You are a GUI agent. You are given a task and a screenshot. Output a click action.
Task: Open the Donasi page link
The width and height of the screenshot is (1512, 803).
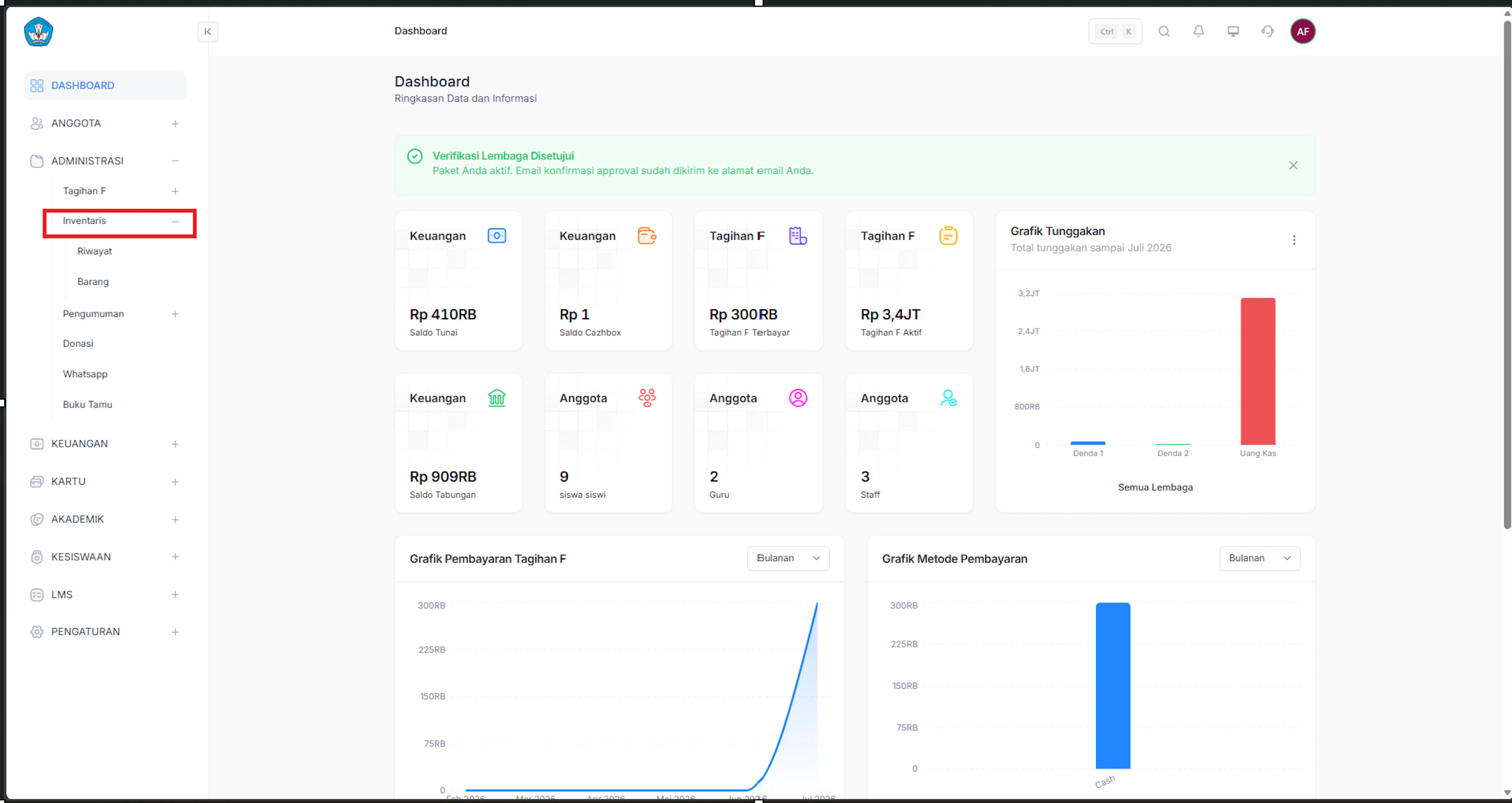[78, 343]
